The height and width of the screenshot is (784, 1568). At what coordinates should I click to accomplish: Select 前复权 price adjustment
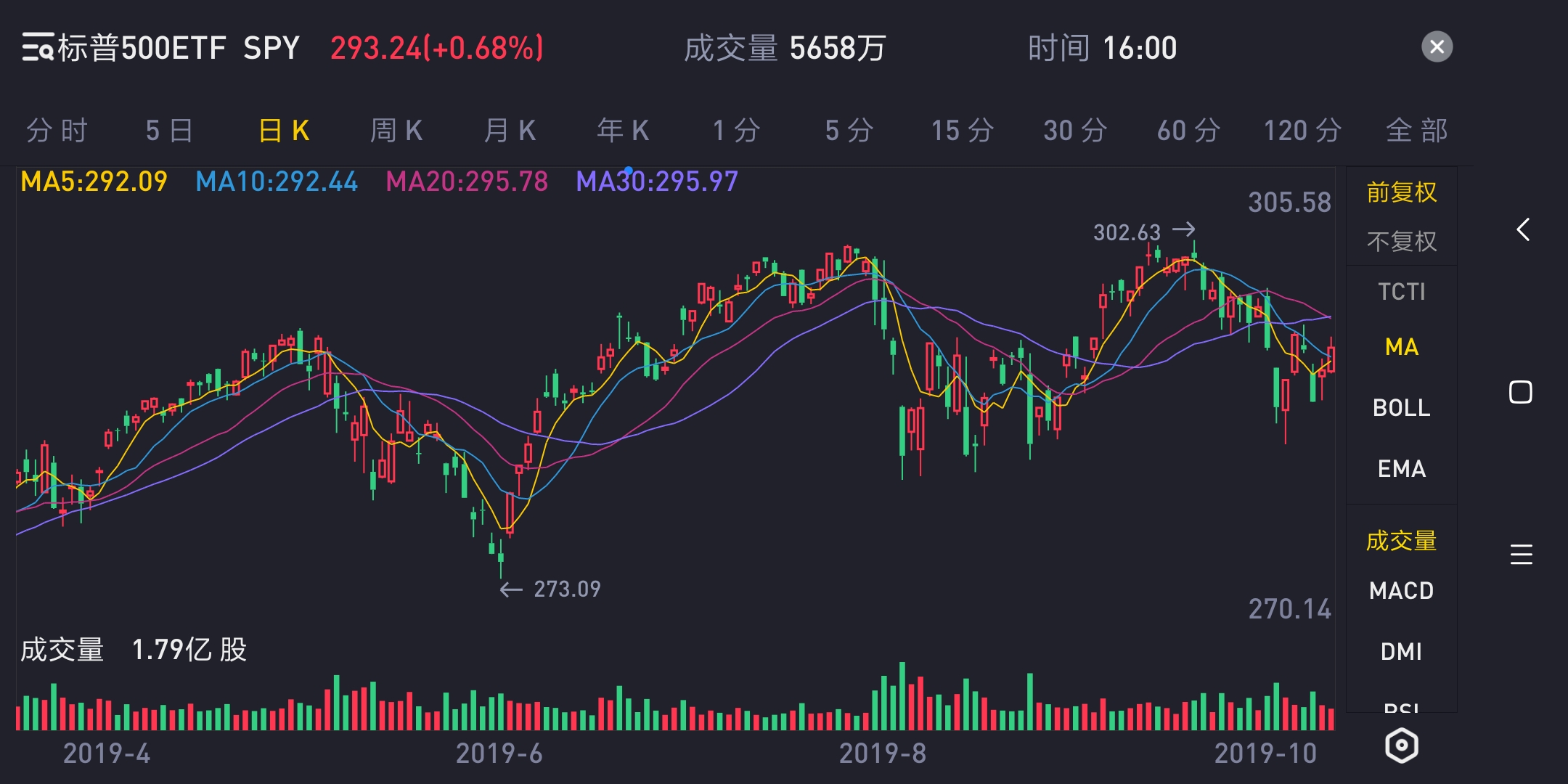pyautogui.click(x=1401, y=192)
